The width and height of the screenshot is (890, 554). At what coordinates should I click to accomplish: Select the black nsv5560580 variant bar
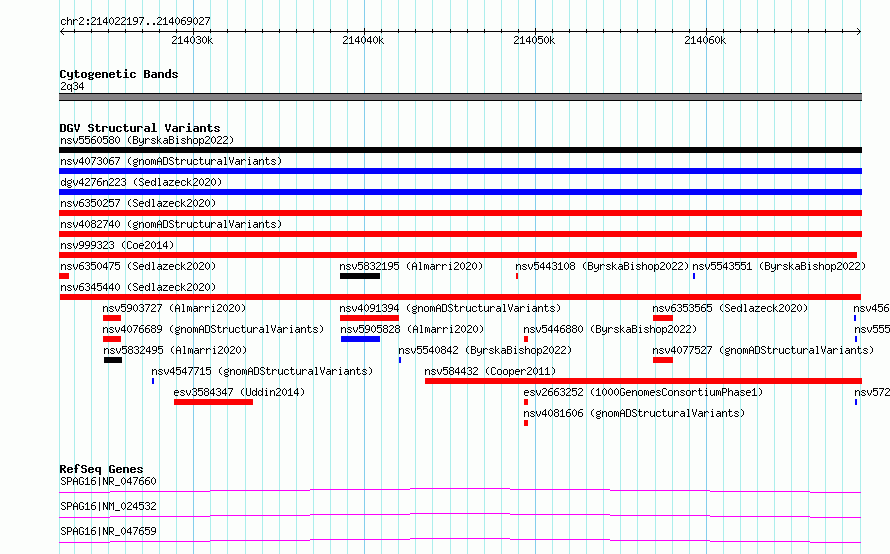[460, 150]
